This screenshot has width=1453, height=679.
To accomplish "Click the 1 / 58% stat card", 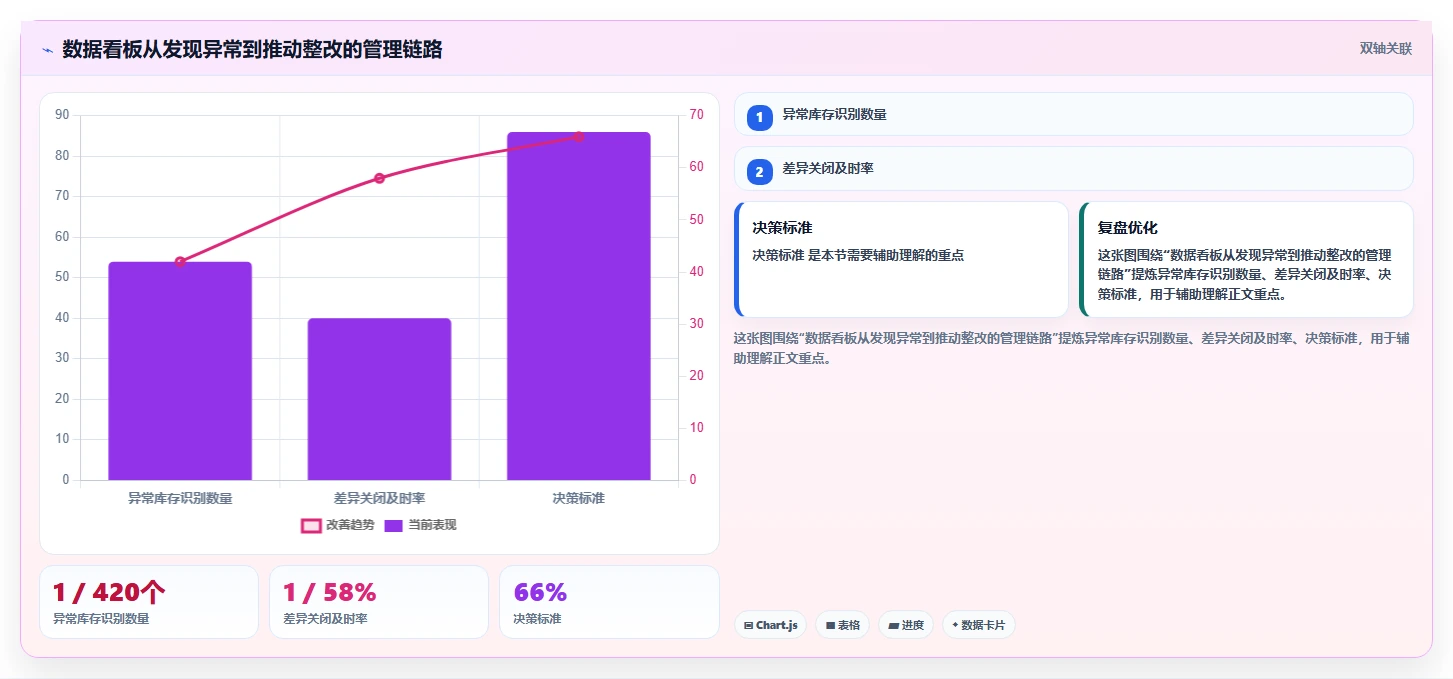I will point(379,602).
